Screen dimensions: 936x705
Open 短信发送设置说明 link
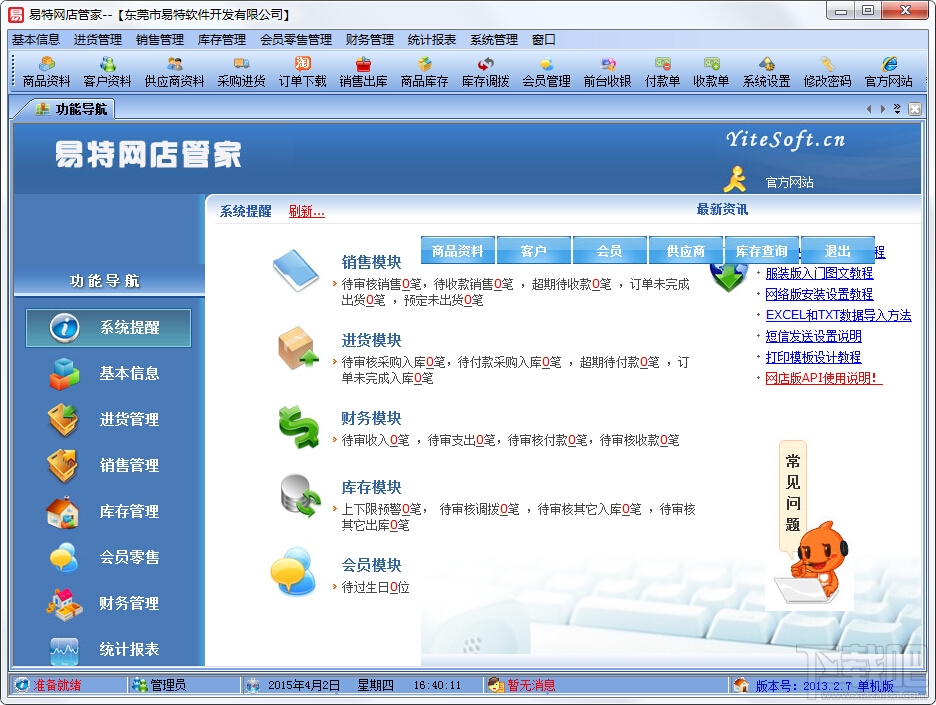813,336
